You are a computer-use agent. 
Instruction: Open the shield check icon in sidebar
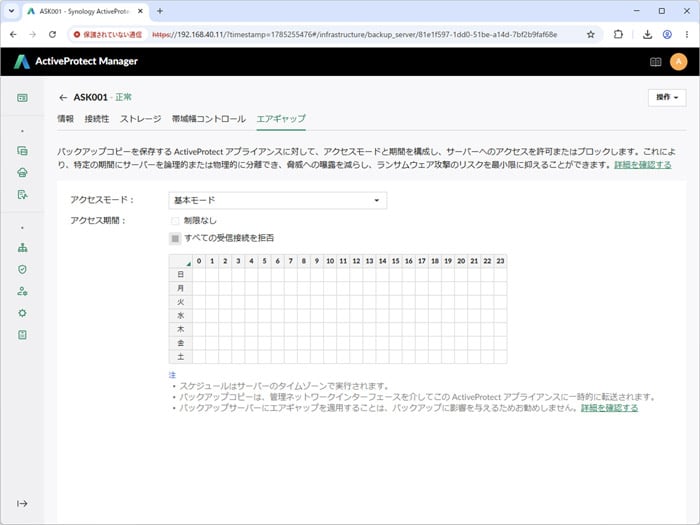[22, 269]
